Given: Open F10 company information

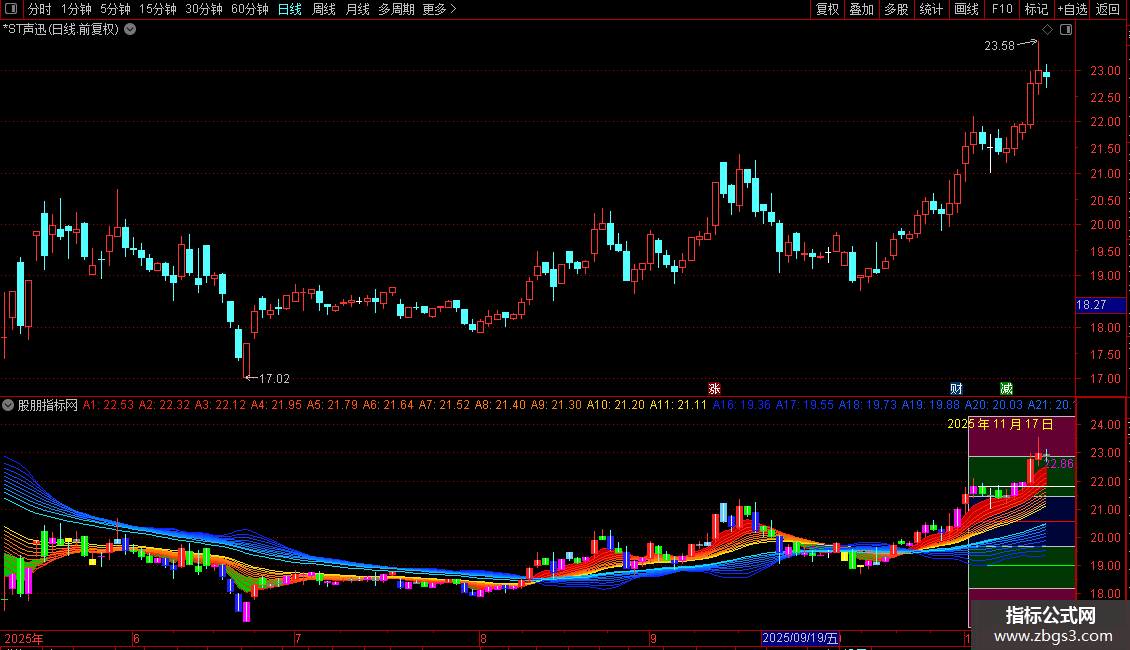Looking at the screenshot, I should (x=1002, y=9).
